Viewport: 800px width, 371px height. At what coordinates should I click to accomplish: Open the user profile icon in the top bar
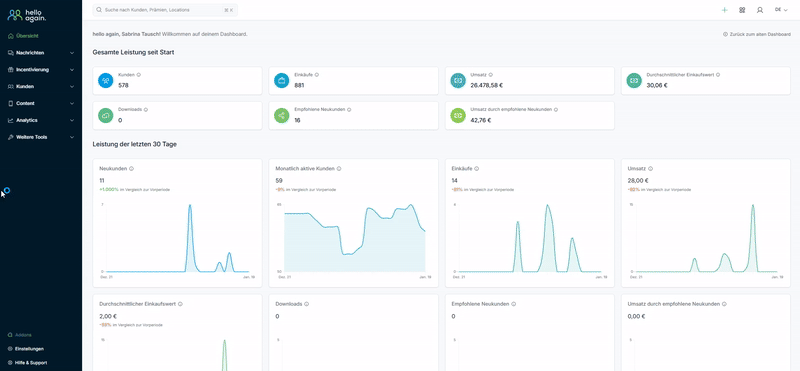tap(760, 10)
